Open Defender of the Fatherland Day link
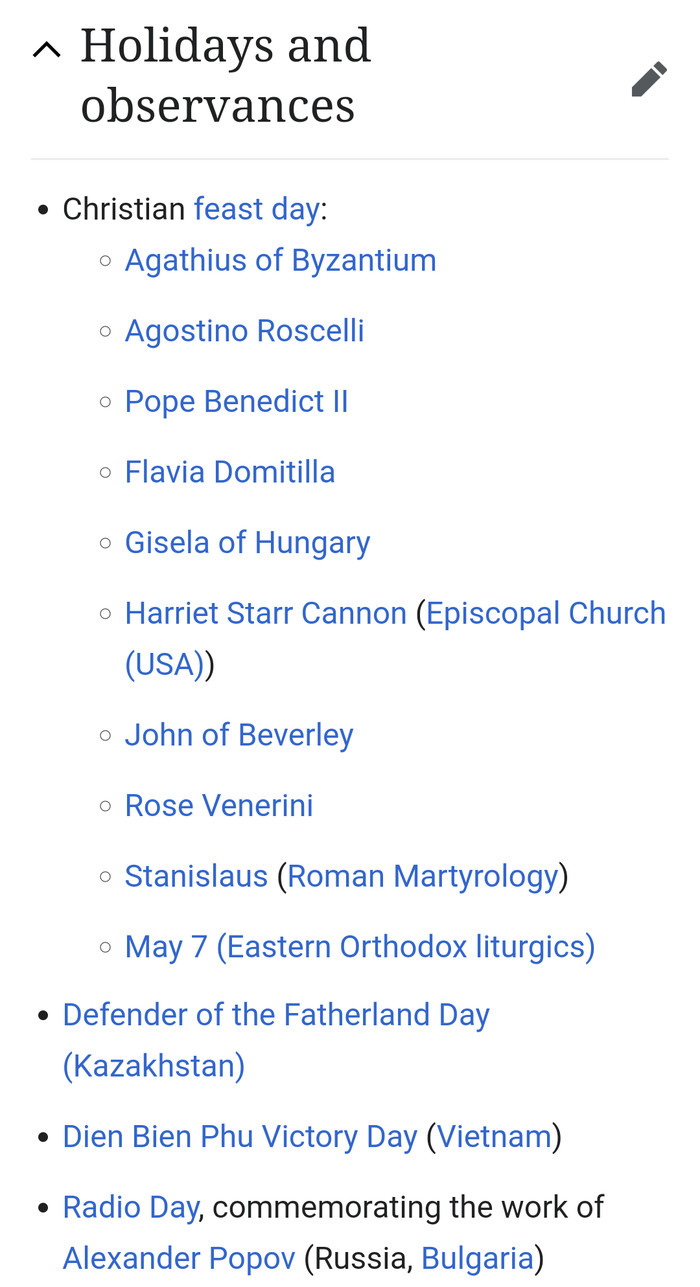The width and height of the screenshot is (700, 1287). click(276, 1015)
